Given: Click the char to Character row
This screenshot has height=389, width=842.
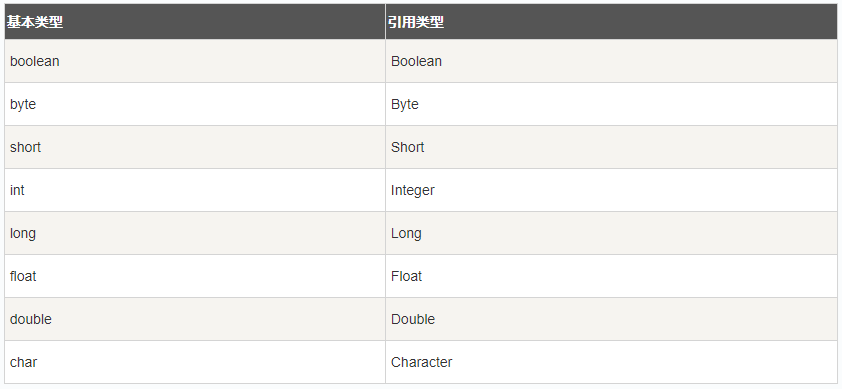Looking at the screenshot, I should point(421,362).
